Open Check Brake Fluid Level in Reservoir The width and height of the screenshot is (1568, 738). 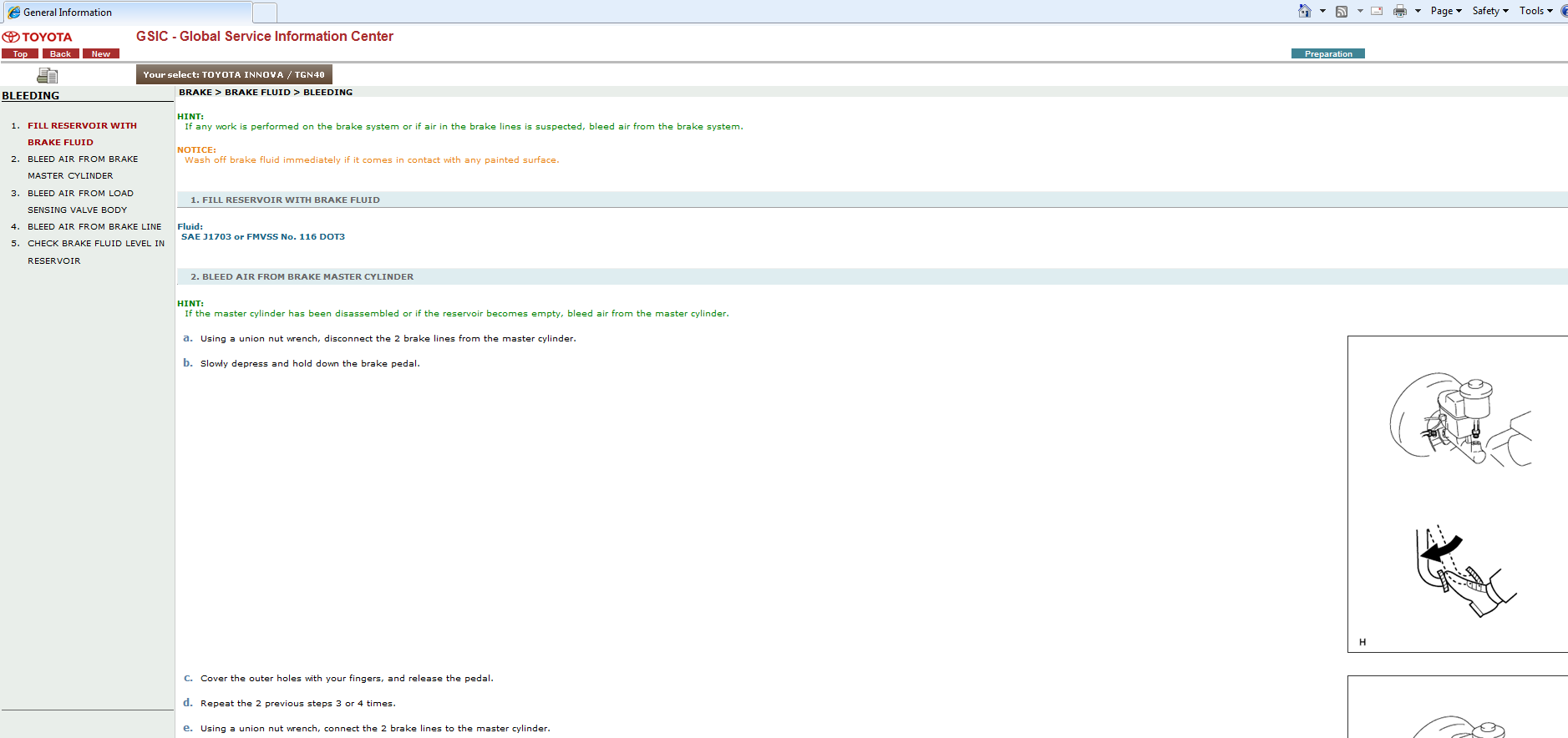95,244
